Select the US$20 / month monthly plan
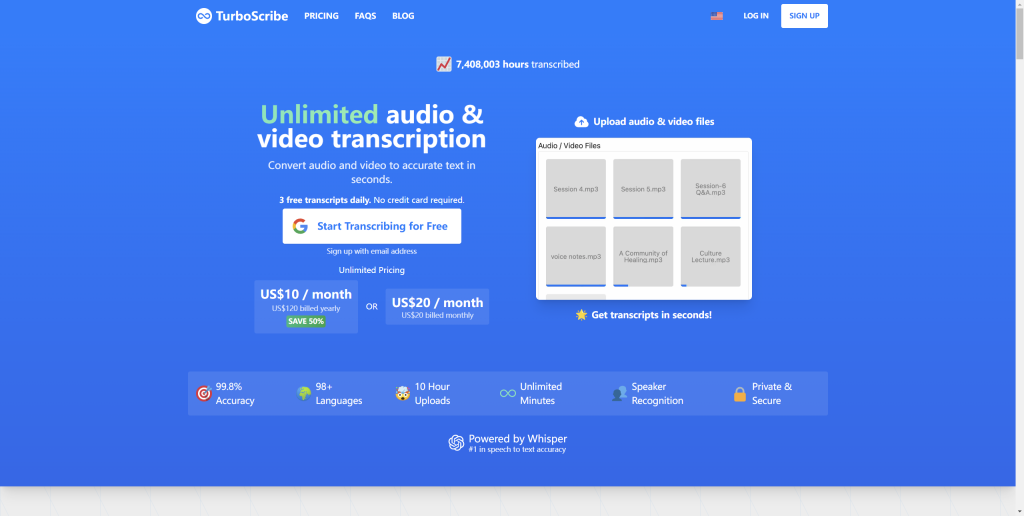1024x516 pixels. coord(437,306)
